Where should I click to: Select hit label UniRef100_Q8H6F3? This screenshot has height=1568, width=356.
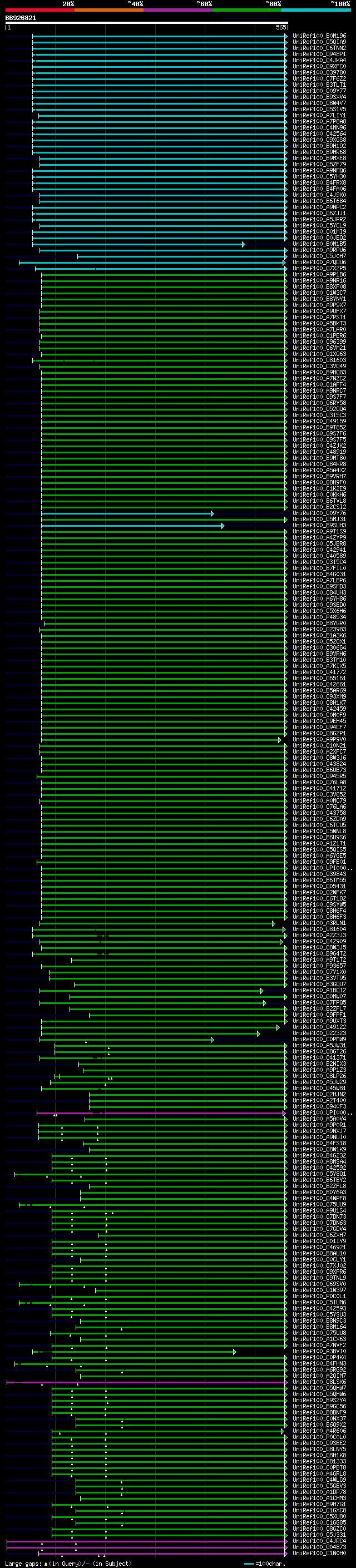[319, 917]
